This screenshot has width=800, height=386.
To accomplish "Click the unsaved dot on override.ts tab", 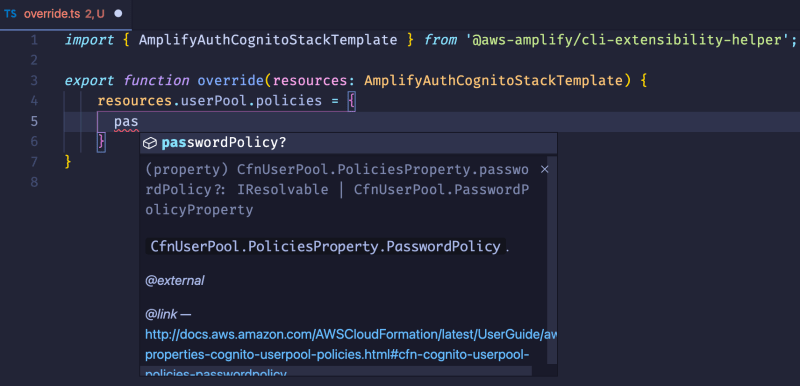I will 118,14.
